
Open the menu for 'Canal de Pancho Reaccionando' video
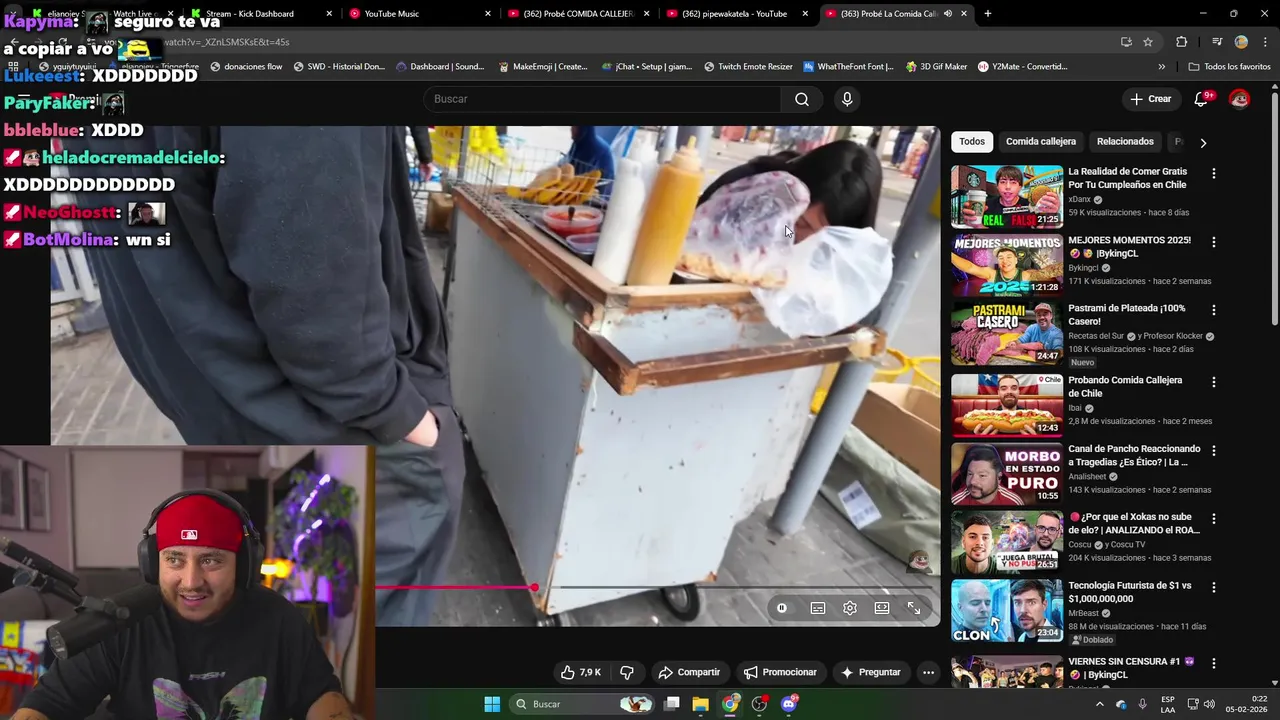coord(1214,450)
